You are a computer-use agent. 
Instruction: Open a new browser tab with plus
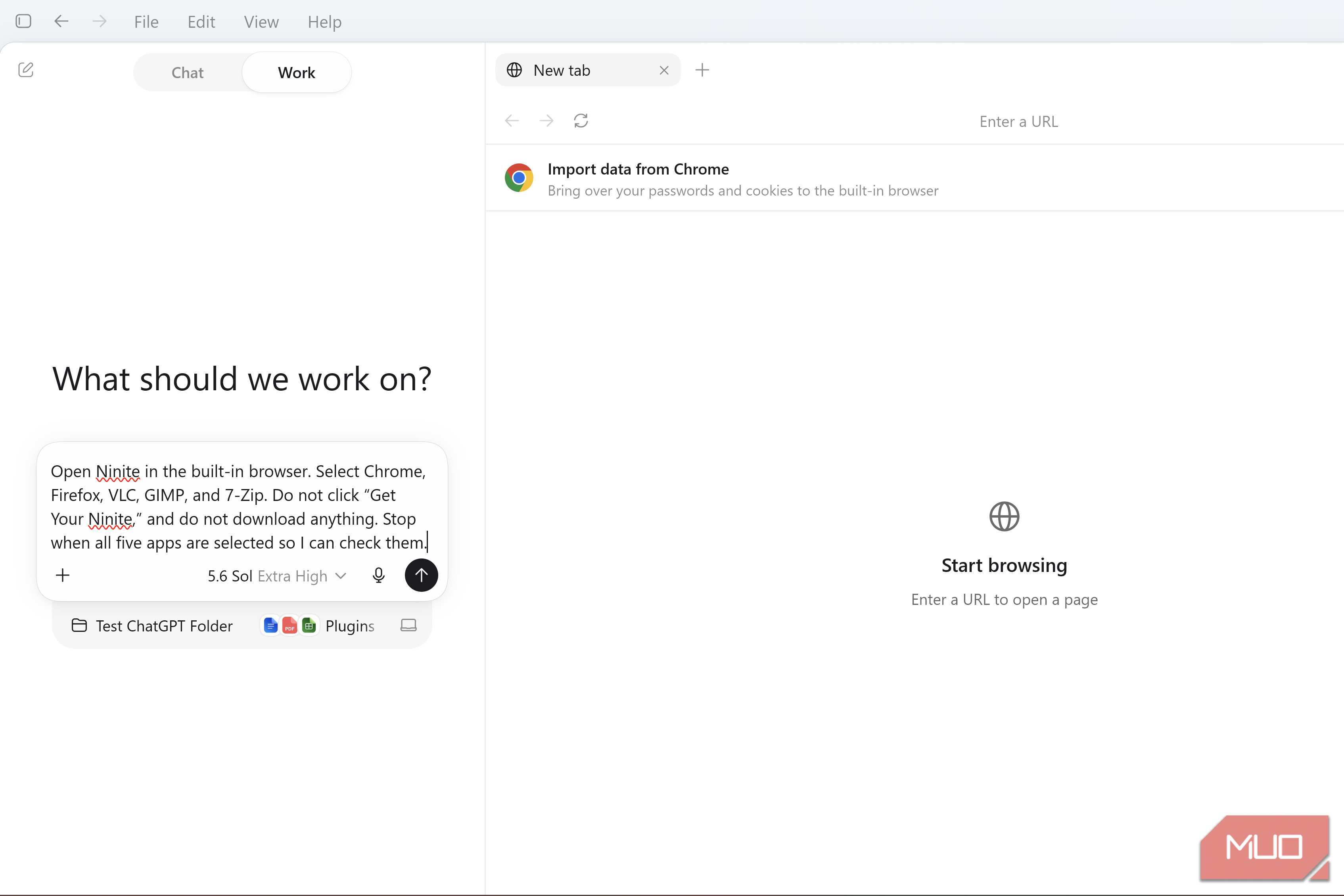coord(702,70)
